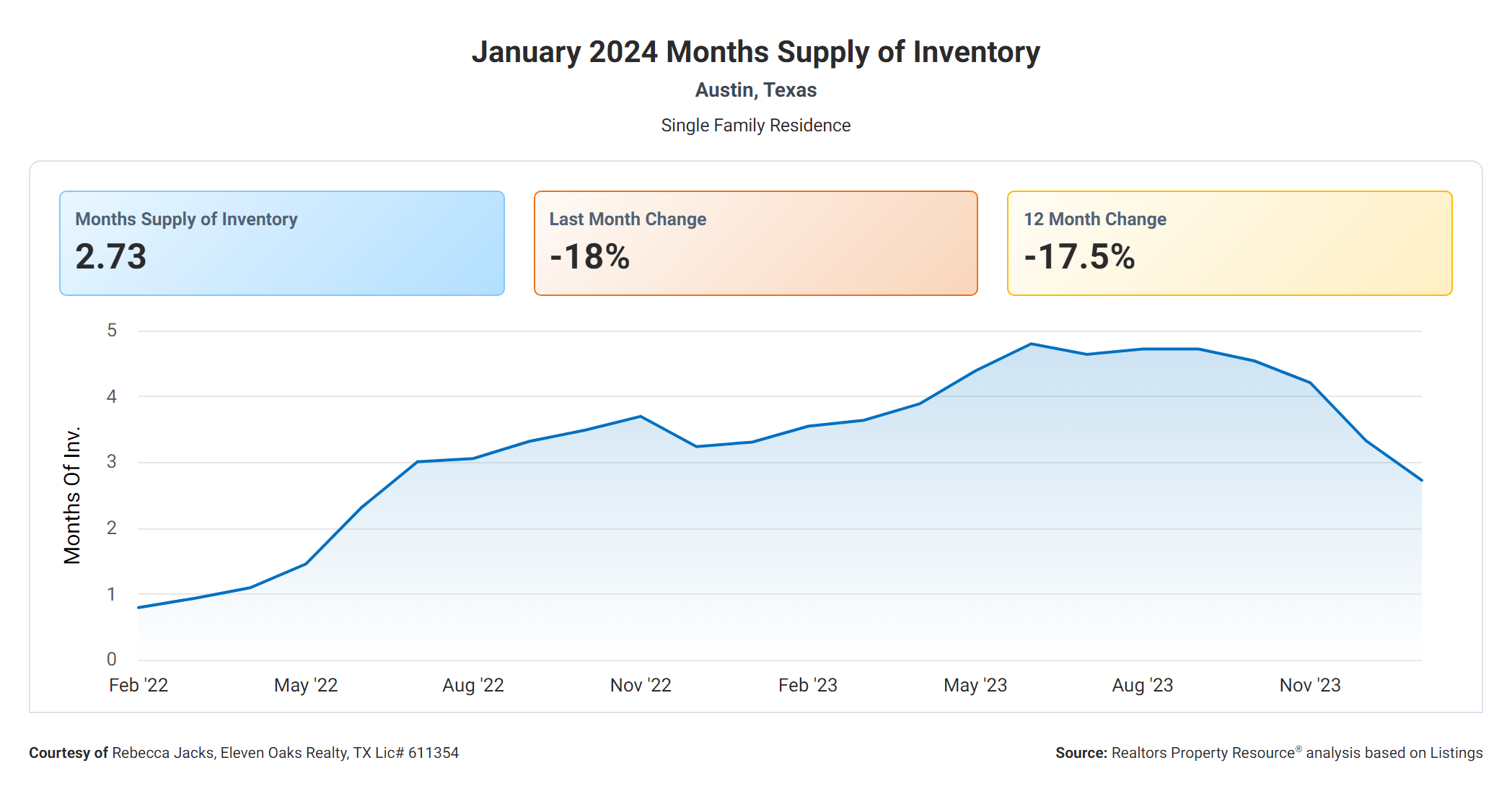The image size is (1512, 794).
Task: Click the chart title heading
Action: (755, 52)
